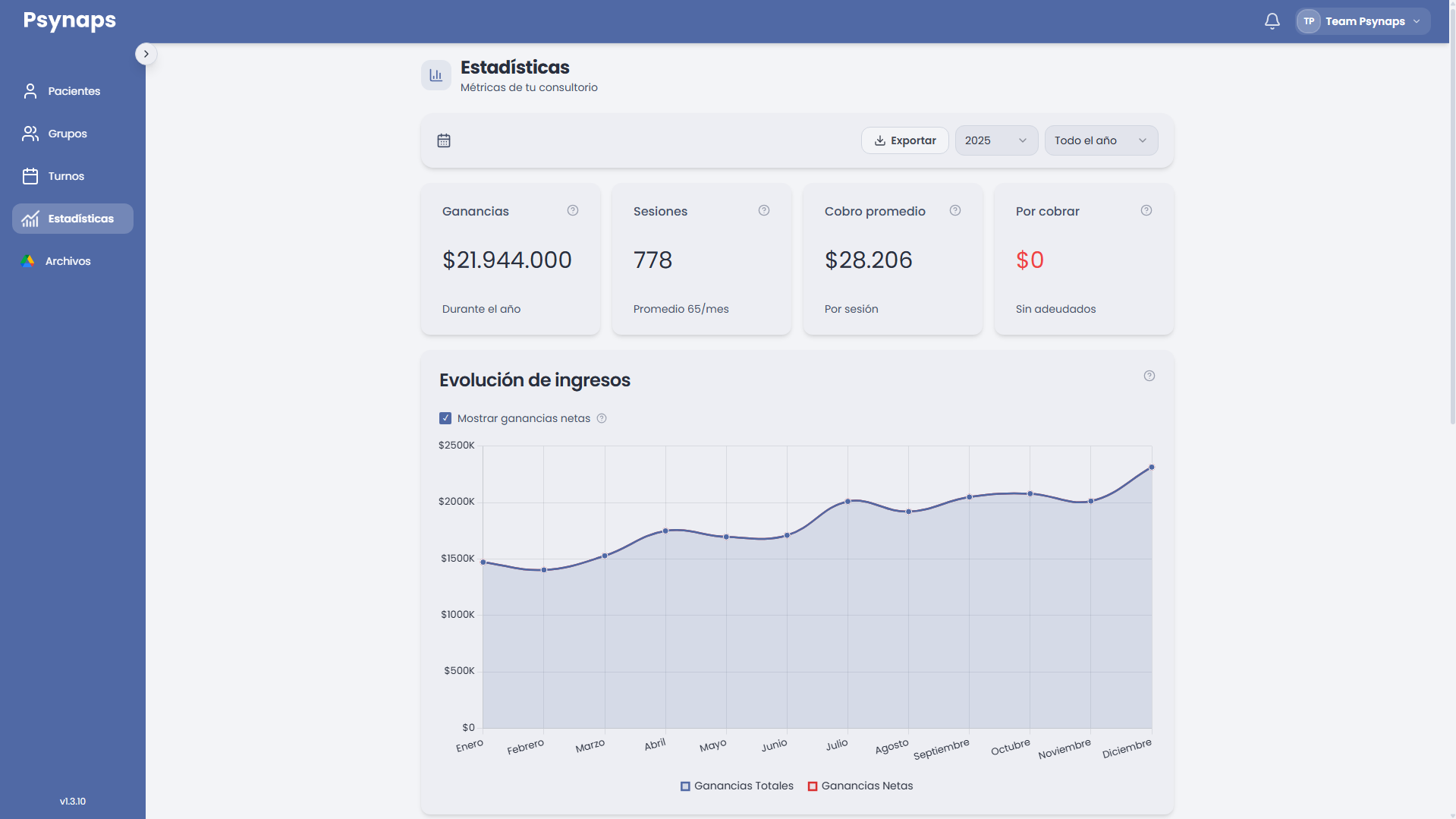
Task: Open the notifications bell
Action: [1272, 21]
